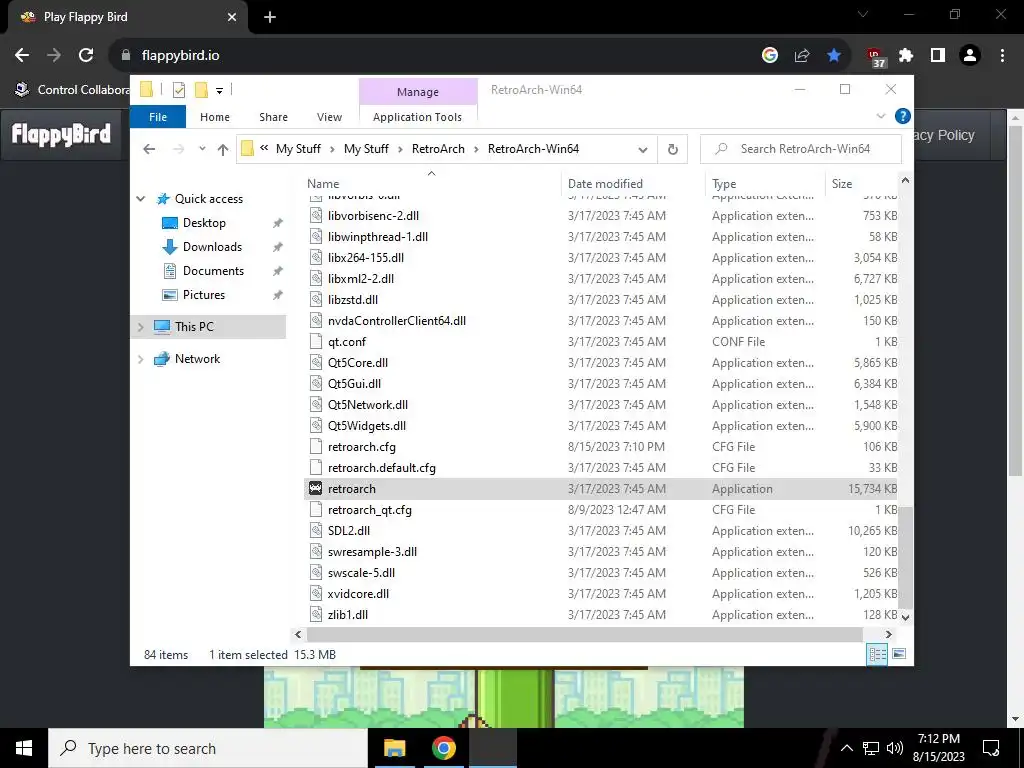
Task: Sort by the Name column header
Action: point(432,184)
